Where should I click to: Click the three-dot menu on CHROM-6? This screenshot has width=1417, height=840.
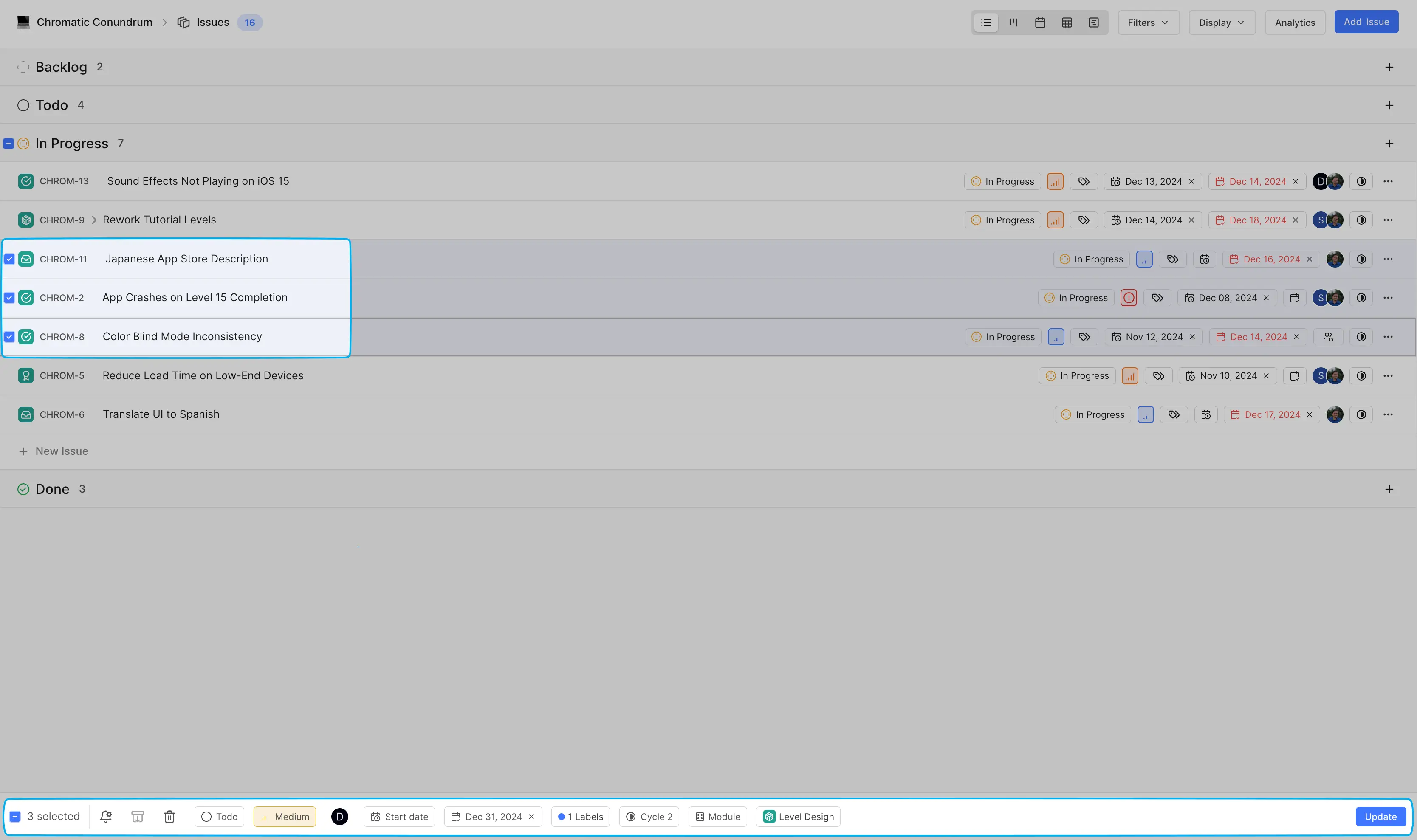[1389, 414]
